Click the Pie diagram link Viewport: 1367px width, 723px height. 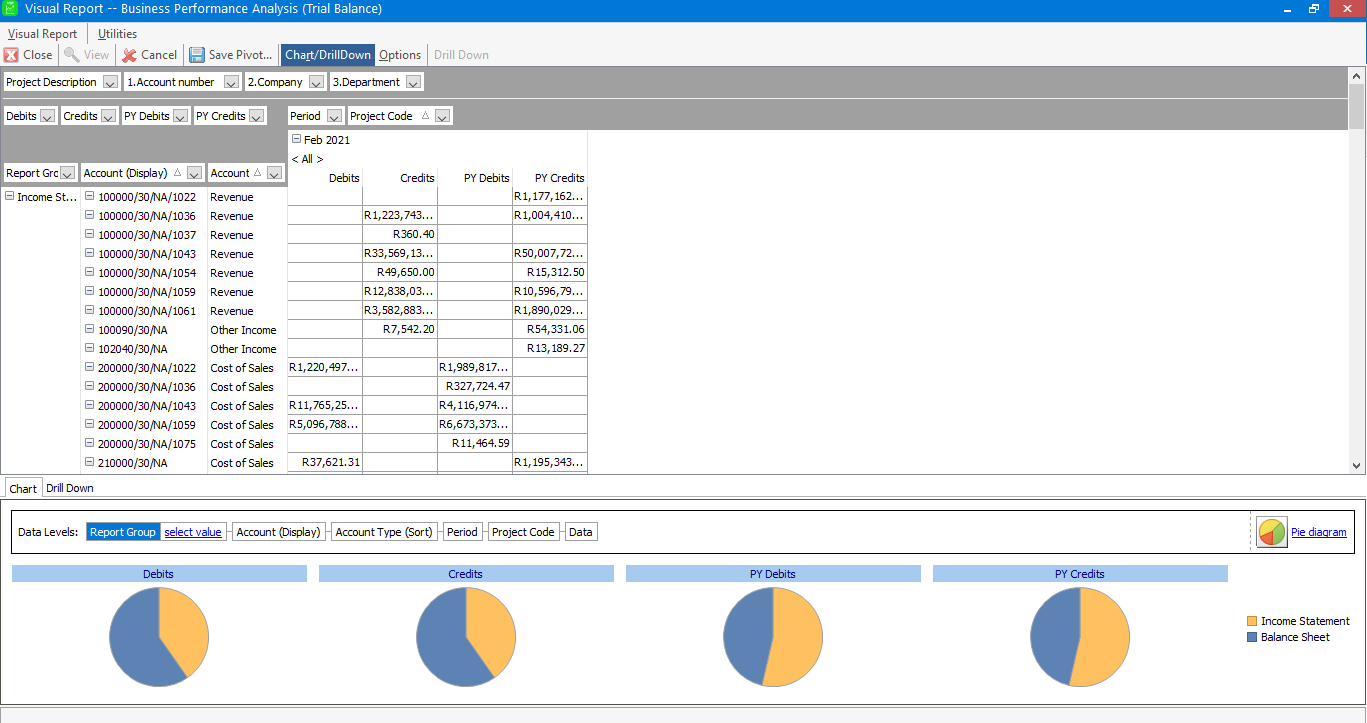click(x=1318, y=532)
